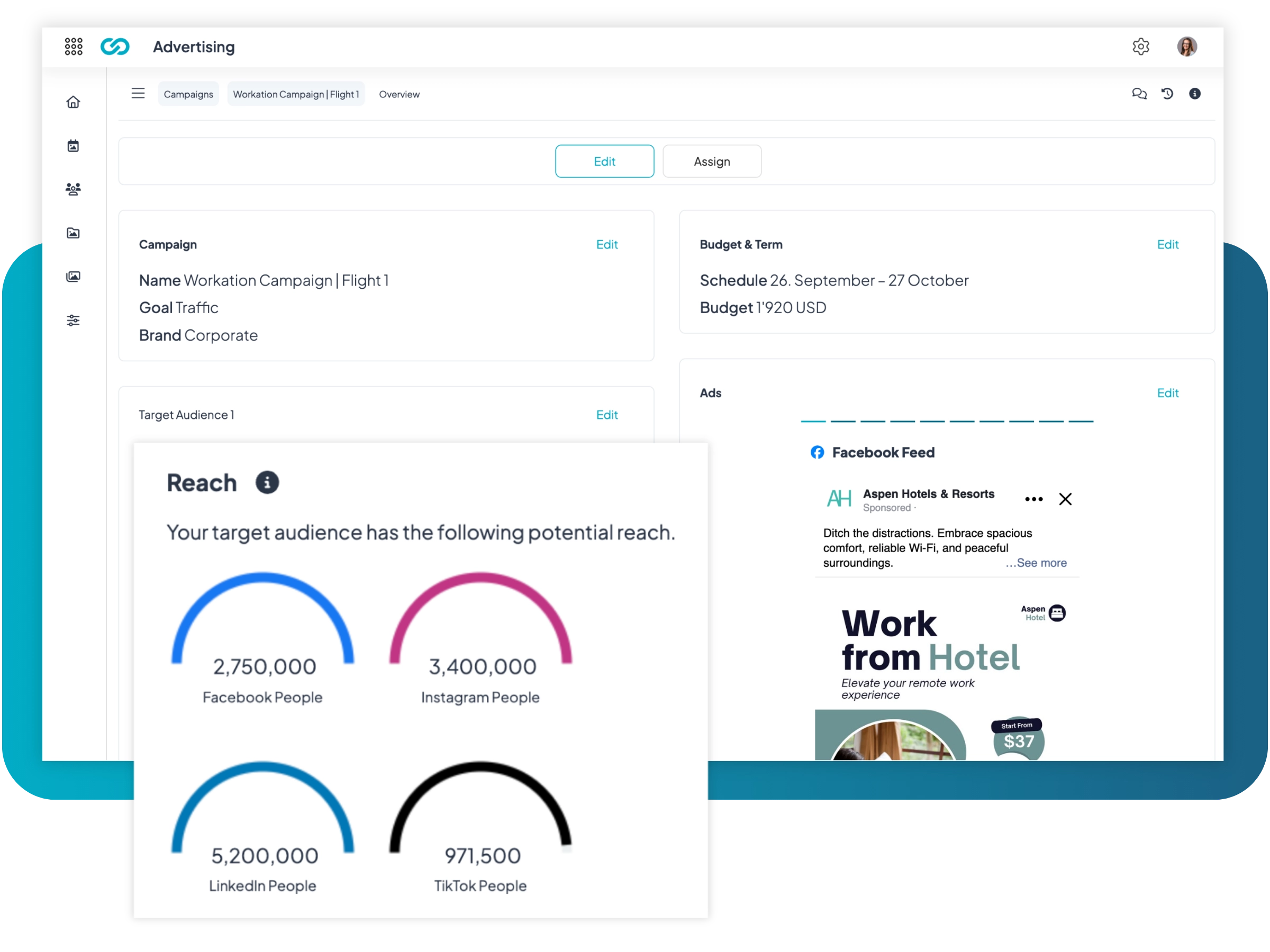
Task: Select the first ad carousel indicator dash
Action: click(813, 421)
